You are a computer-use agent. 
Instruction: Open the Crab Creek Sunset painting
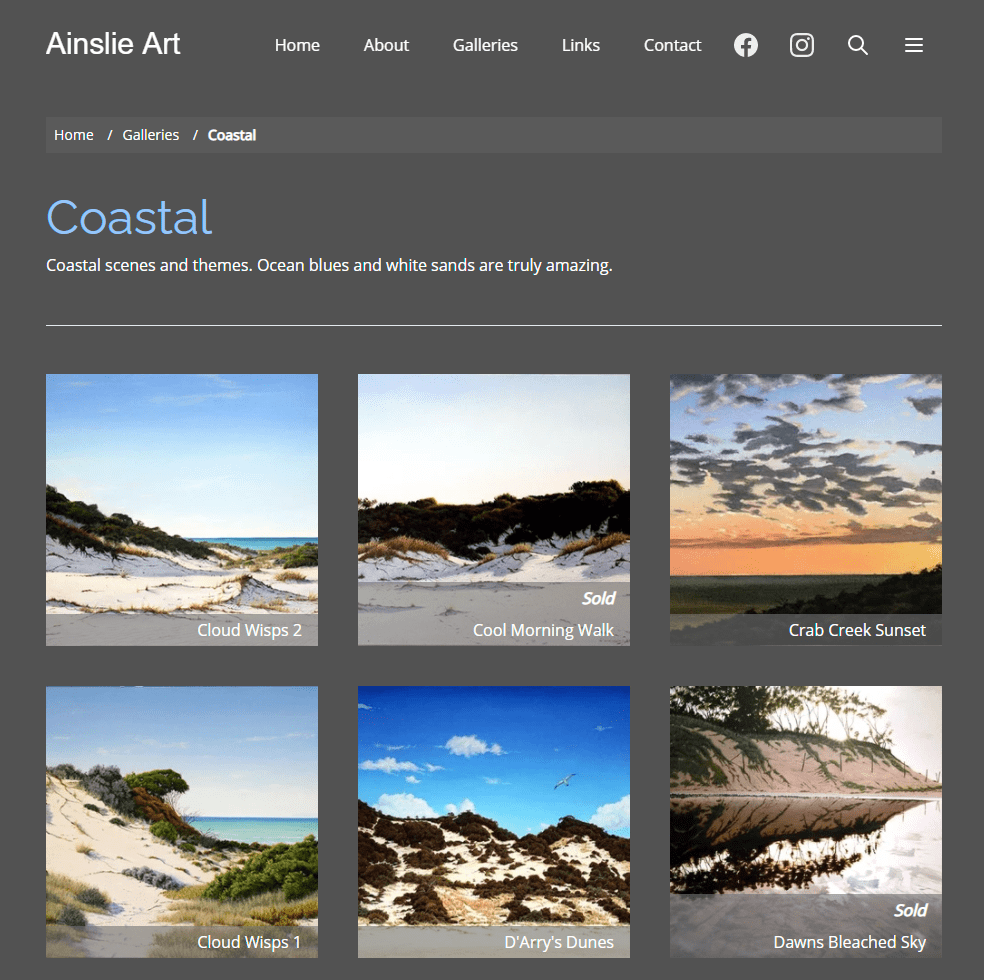805,509
